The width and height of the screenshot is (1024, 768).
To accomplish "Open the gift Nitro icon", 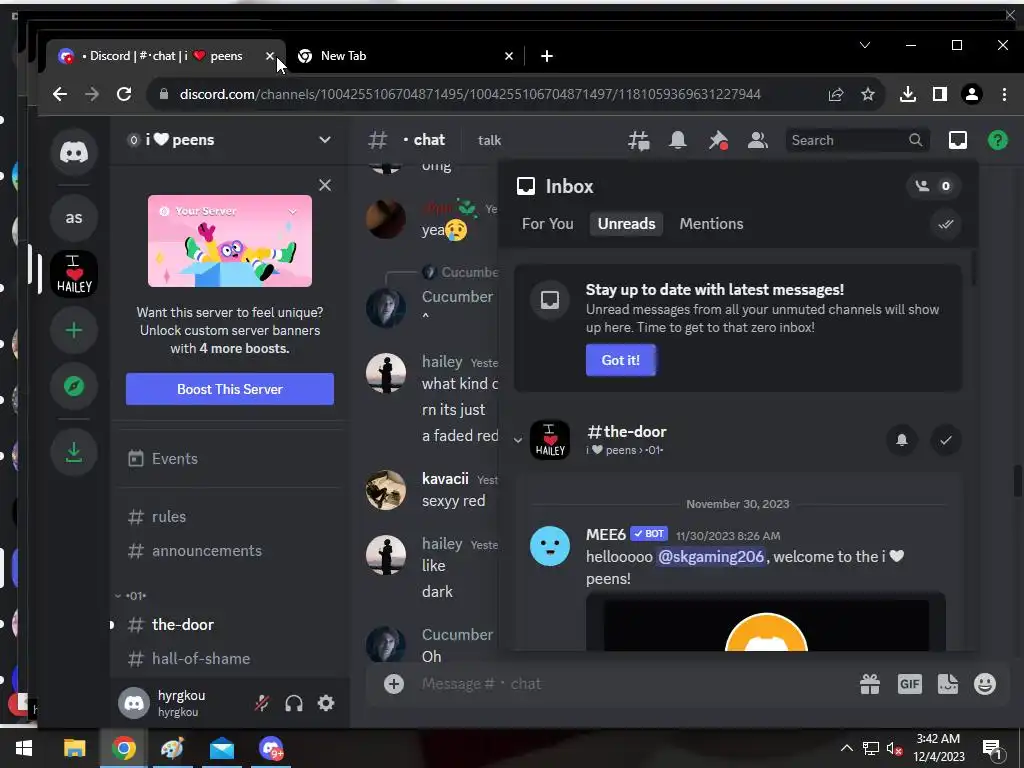I will click(870, 684).
